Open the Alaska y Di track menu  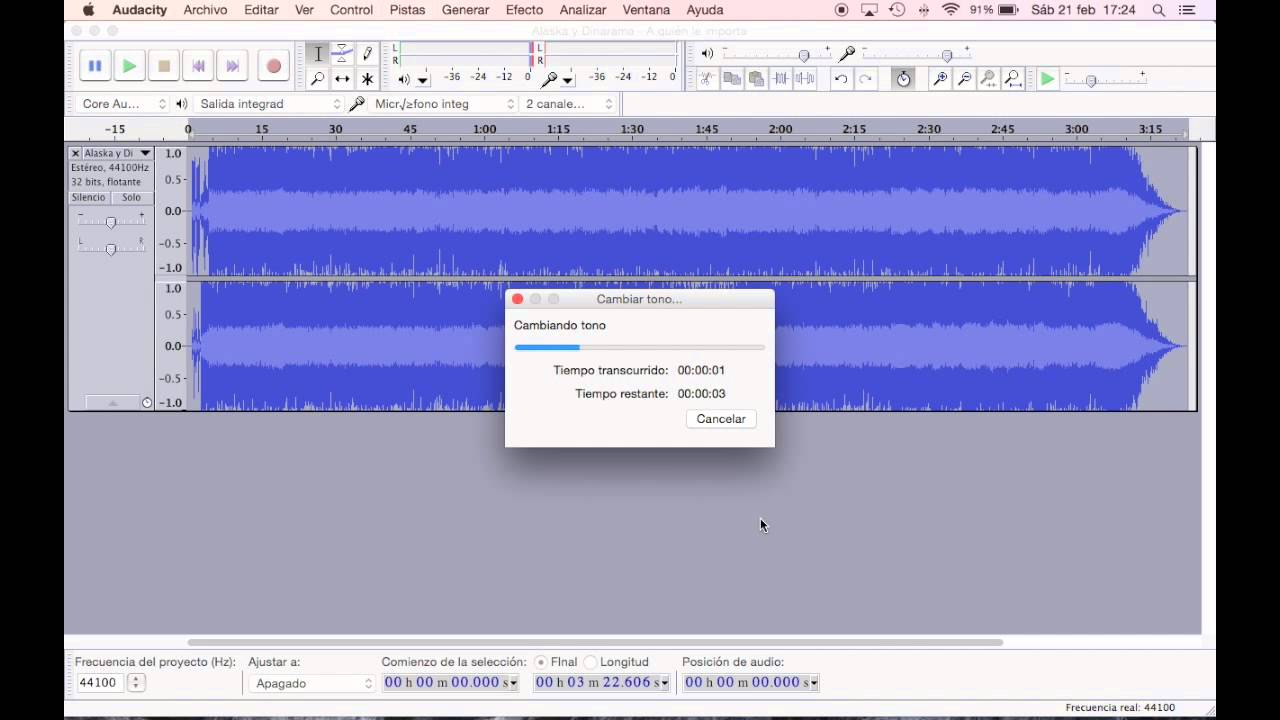(x=117, y=153)
